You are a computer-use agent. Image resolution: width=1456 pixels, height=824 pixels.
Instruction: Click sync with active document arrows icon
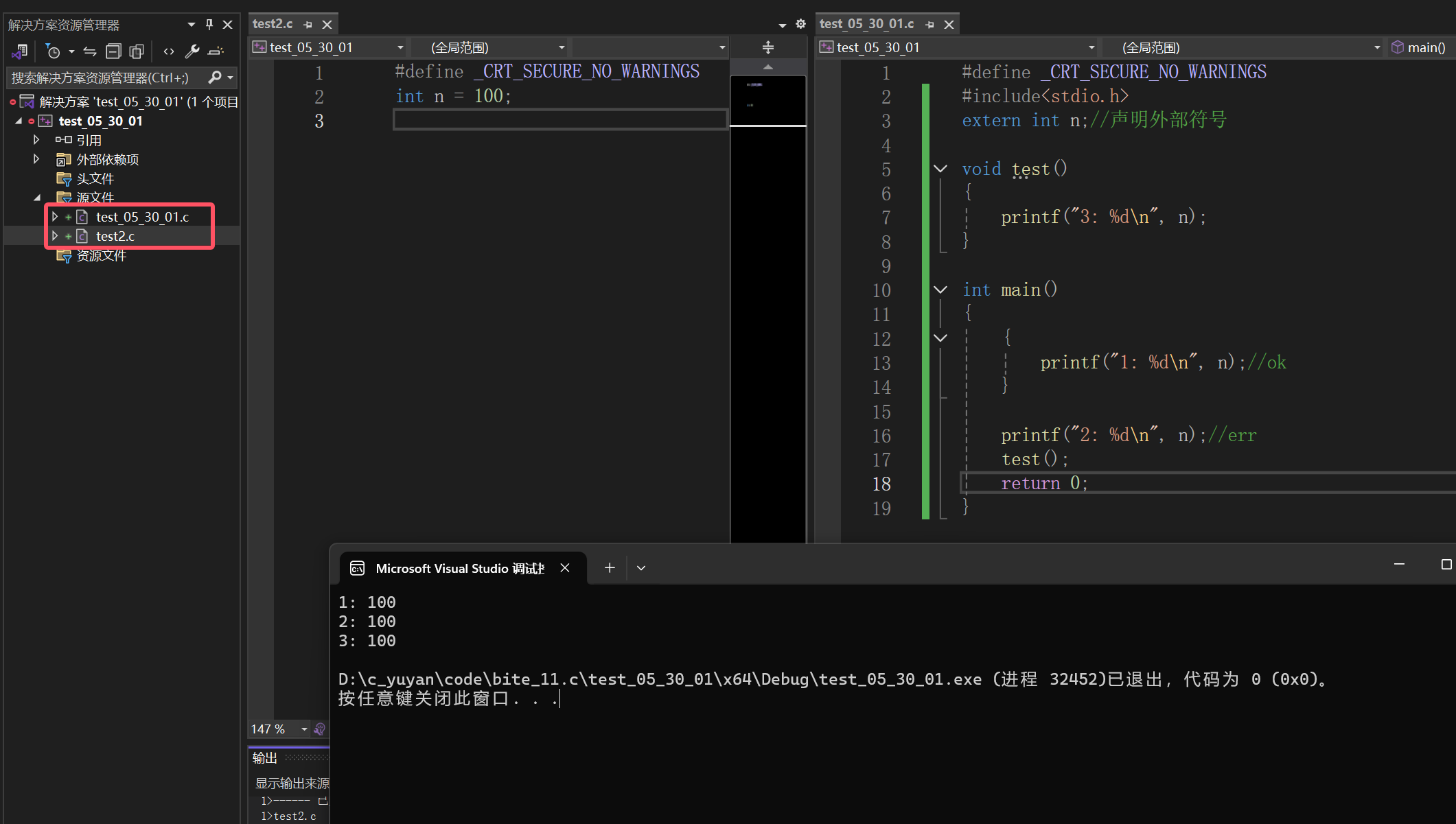[90, 51]
